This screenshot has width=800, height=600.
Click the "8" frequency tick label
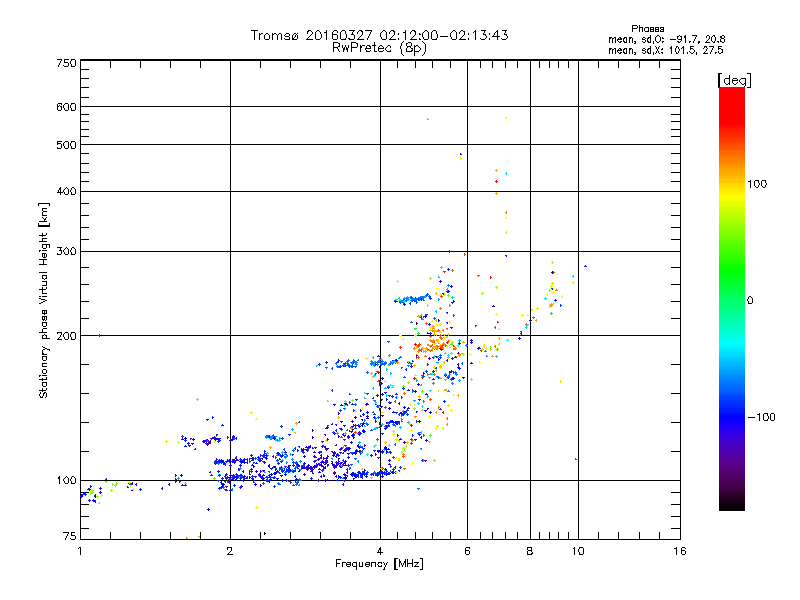(530, 551)
